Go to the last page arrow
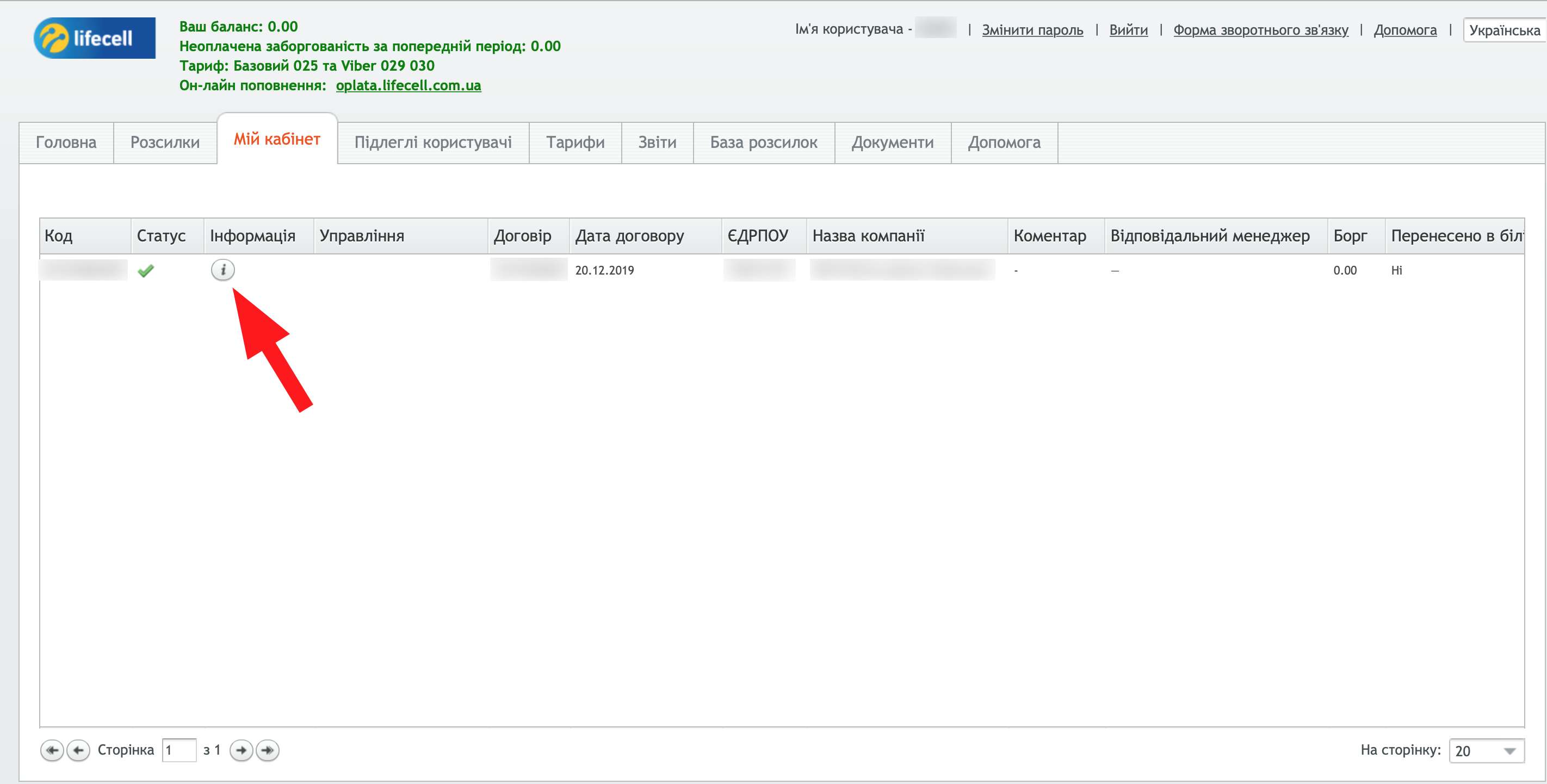The height and width of the screenshot is (784, 1547). 268,750
